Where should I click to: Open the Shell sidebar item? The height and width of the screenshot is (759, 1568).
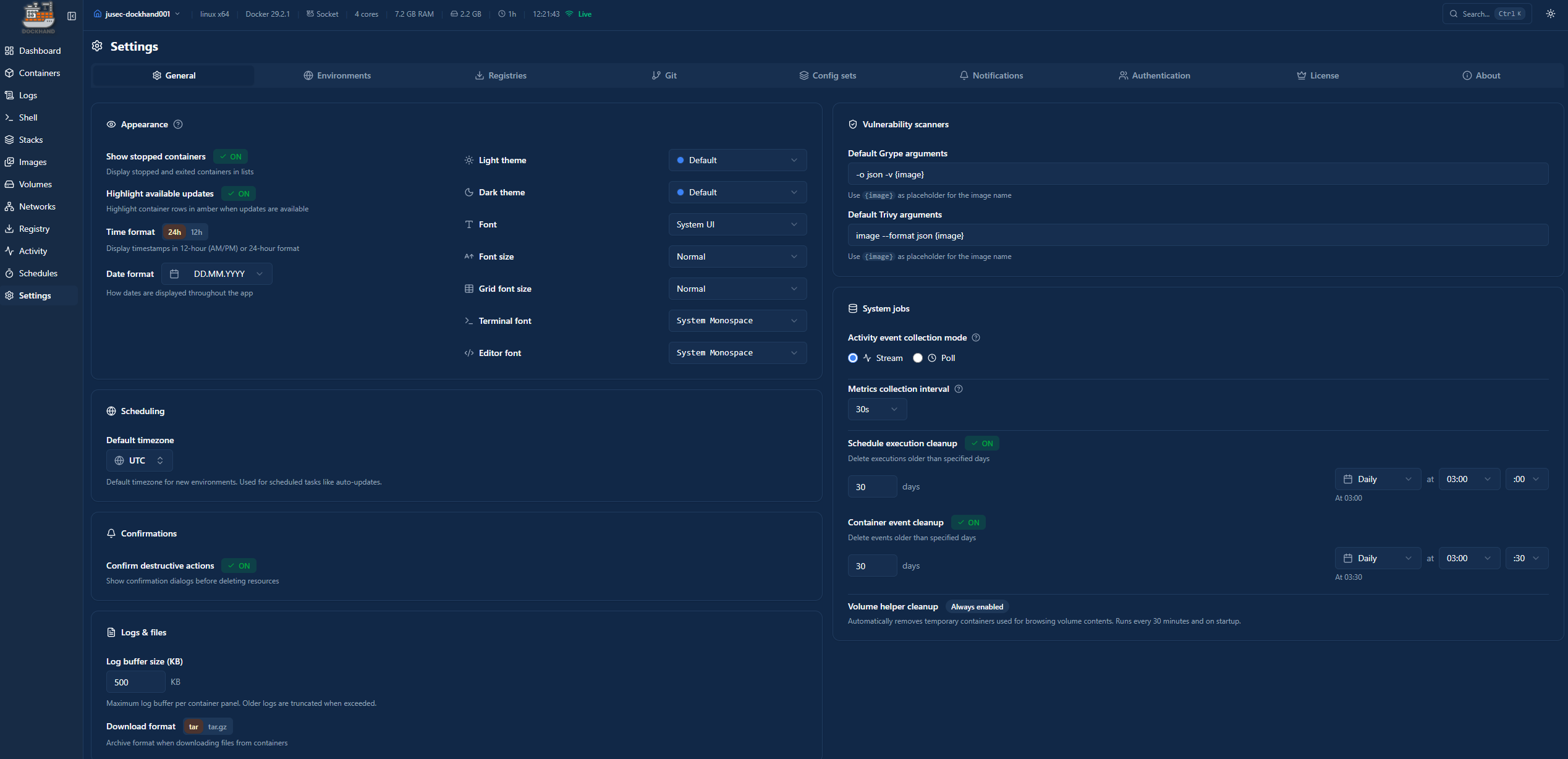pos(28,117)
